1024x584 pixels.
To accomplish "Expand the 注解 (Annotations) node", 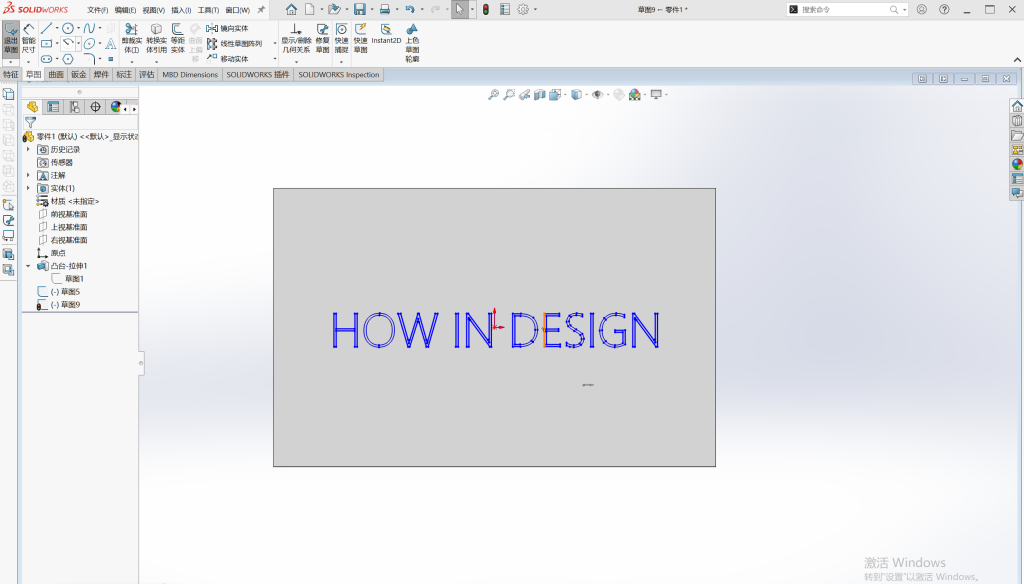I will [28, 175].
